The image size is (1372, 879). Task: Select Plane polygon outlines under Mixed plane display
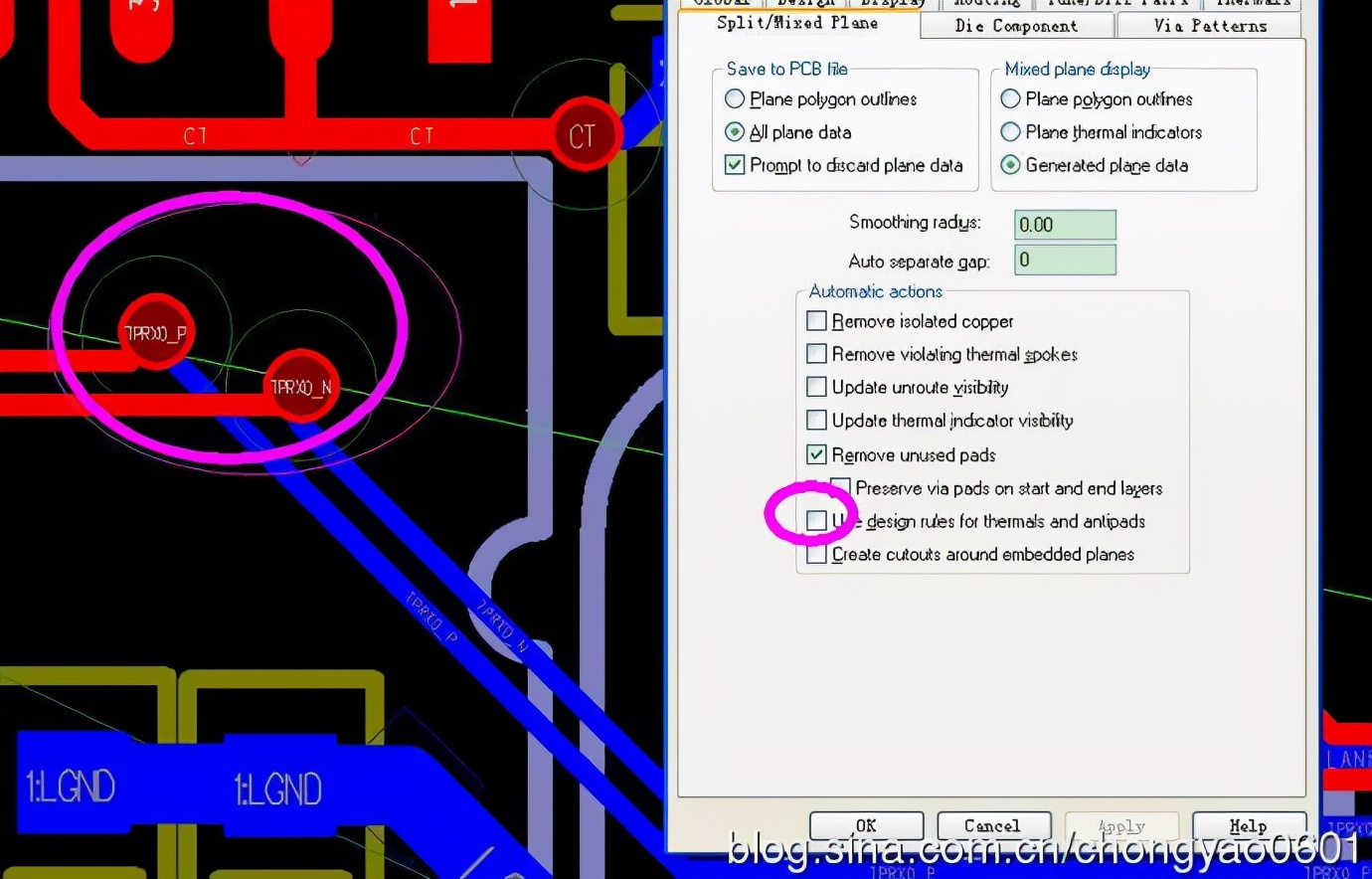[x=1010, y=99]
